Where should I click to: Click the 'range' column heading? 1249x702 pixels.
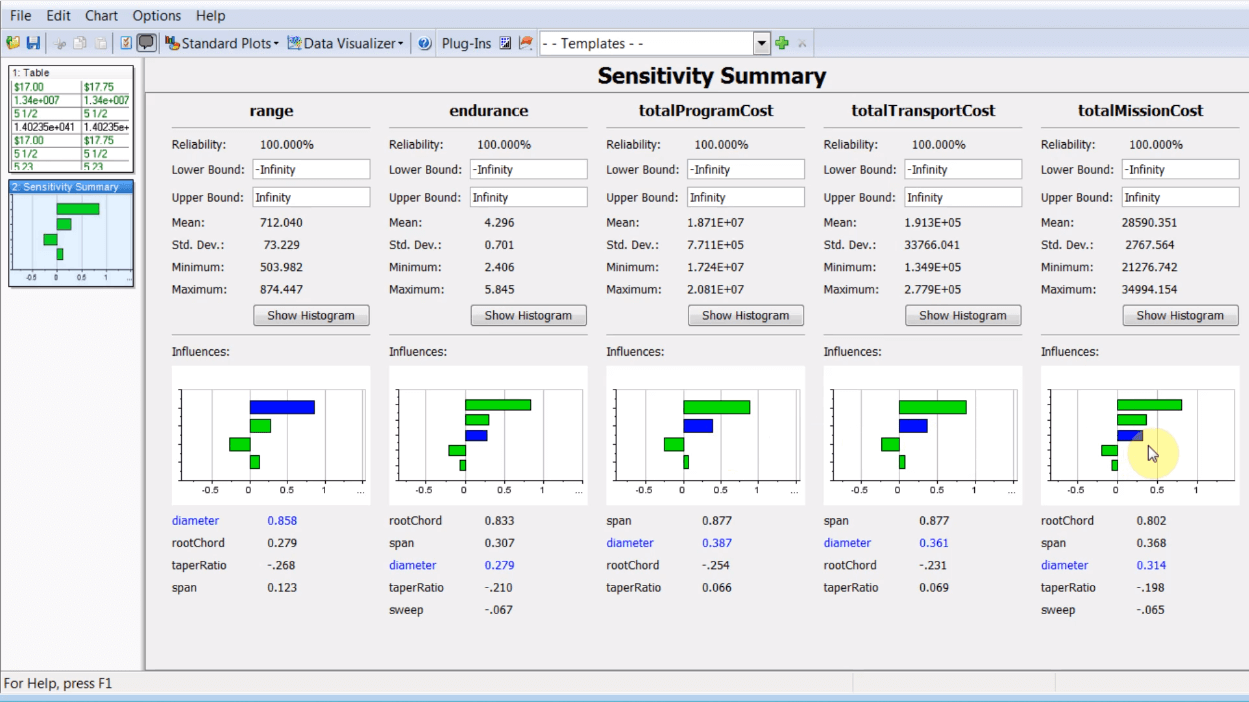tap(272, 111)
